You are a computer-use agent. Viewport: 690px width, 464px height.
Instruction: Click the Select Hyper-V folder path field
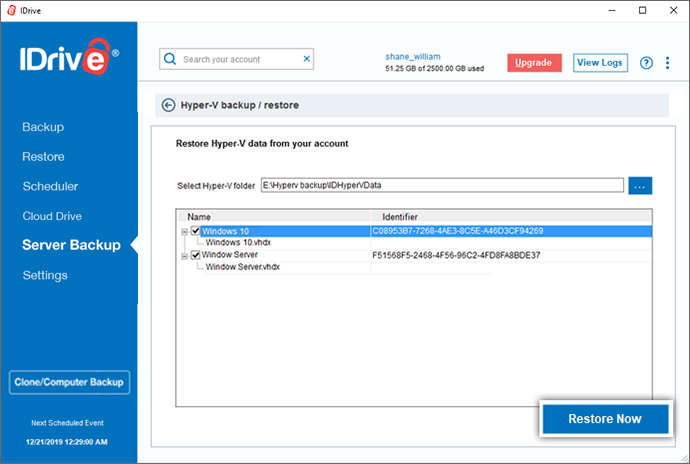(x=442, y=185)
